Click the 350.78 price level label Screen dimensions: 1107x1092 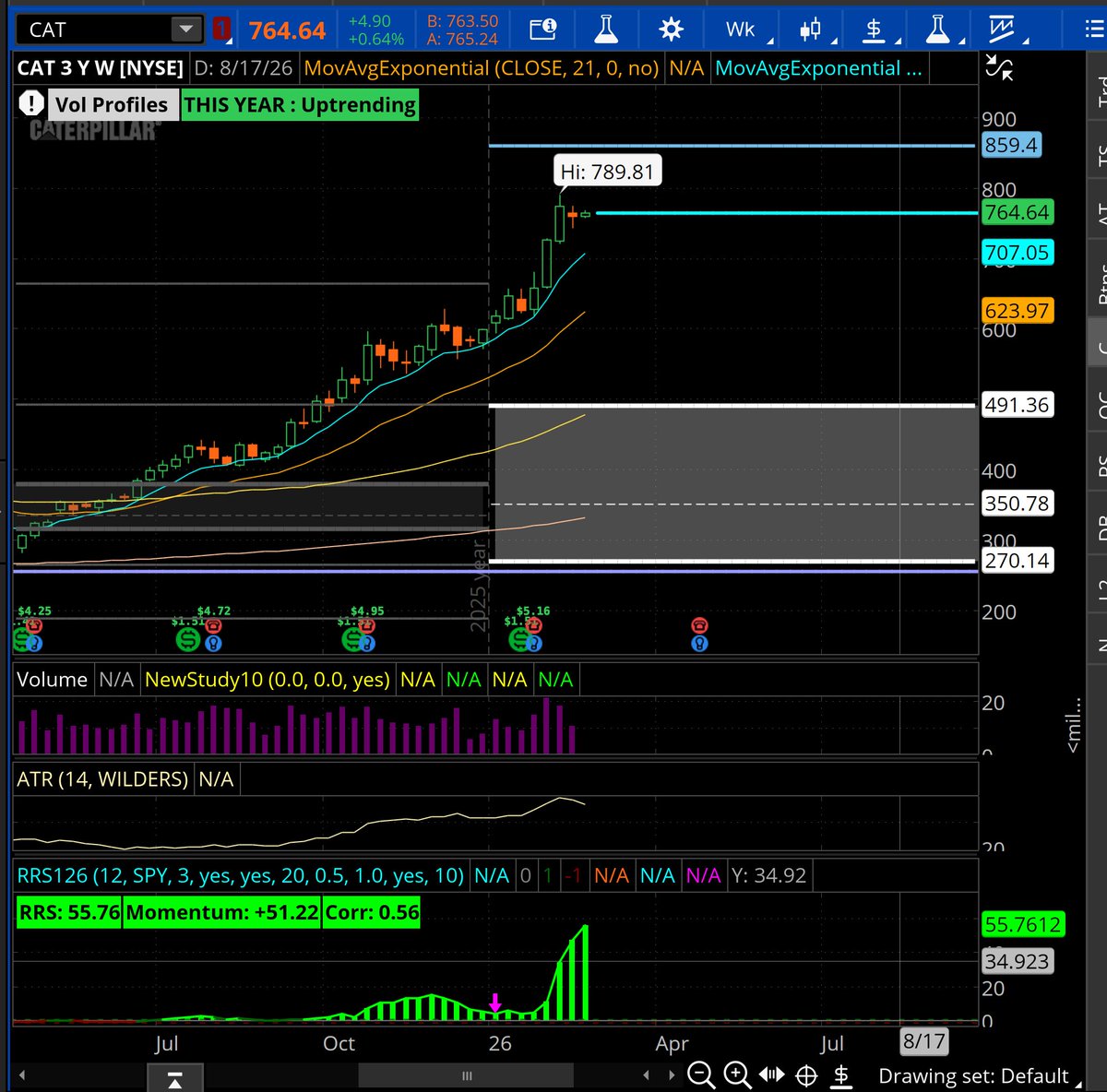point(1017,504)
